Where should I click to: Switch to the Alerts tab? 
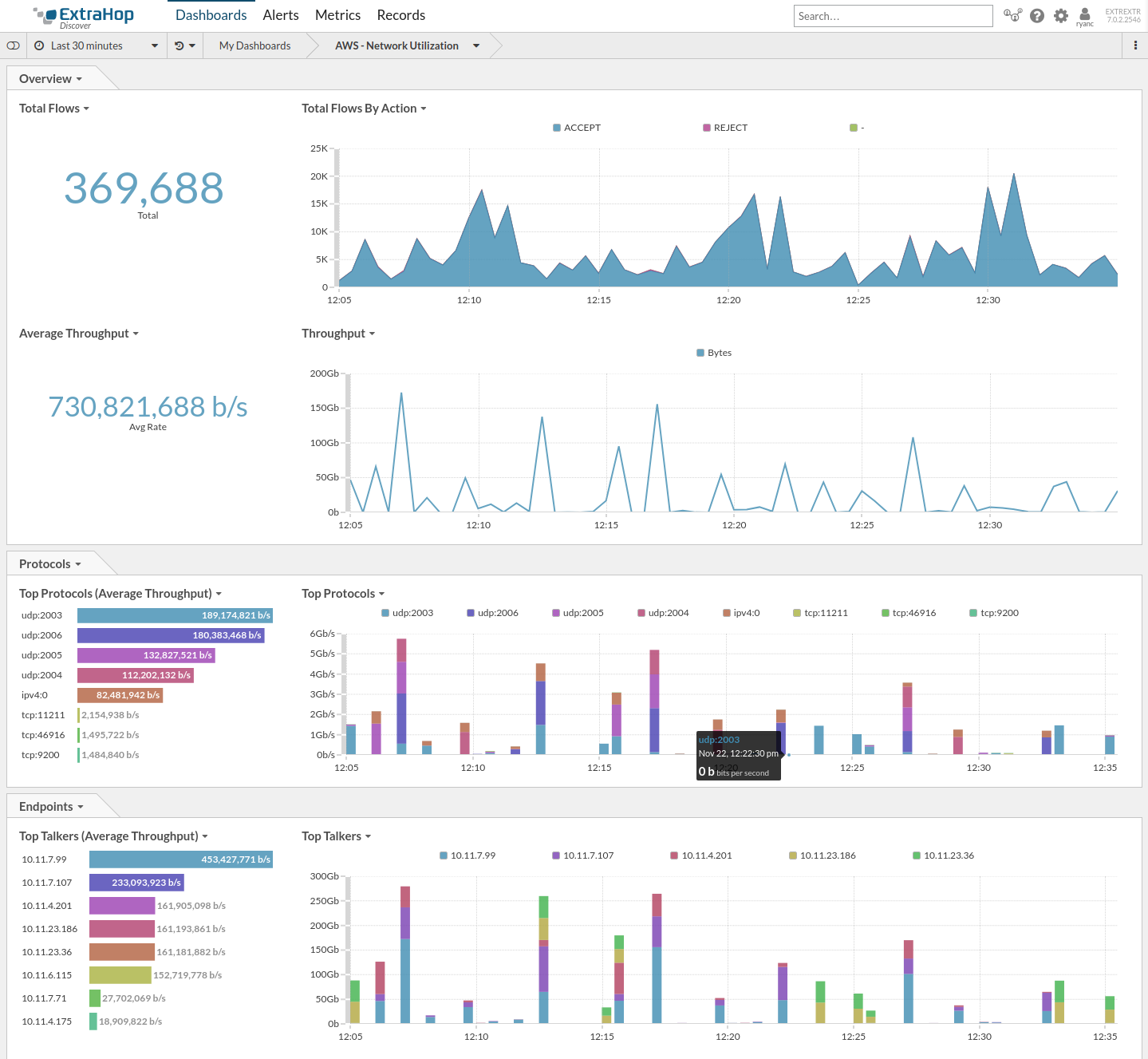(281, 15)
